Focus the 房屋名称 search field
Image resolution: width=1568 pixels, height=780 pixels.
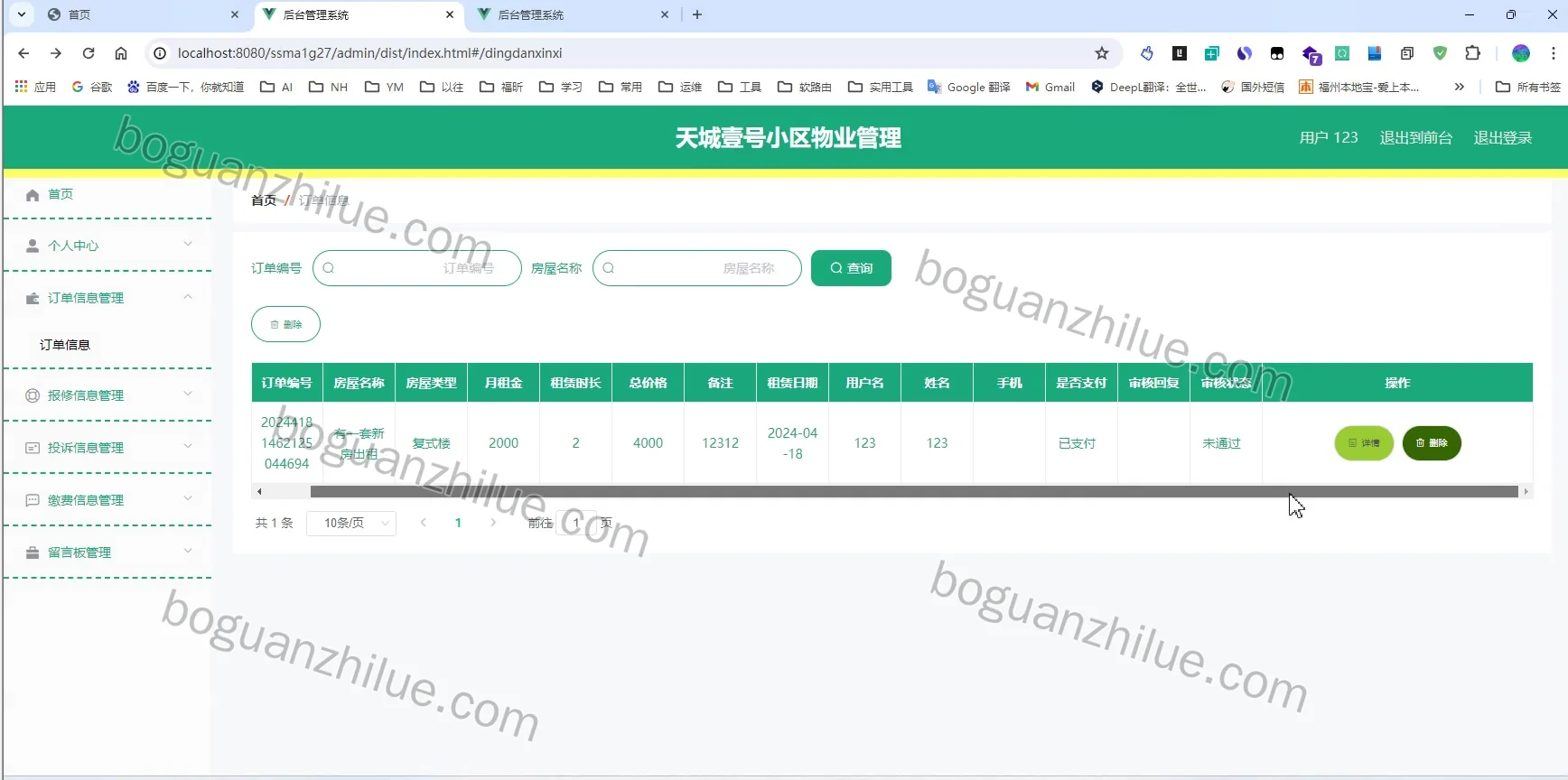pyautogui.click(x=697, y=268)
